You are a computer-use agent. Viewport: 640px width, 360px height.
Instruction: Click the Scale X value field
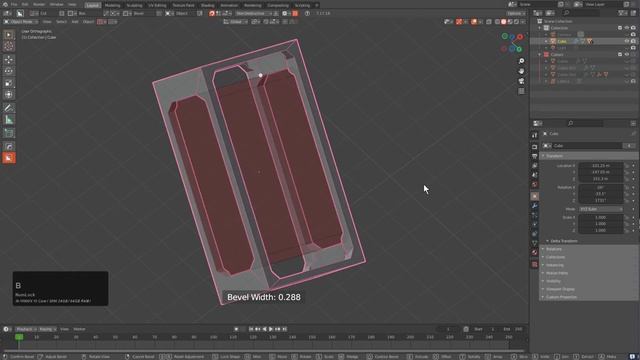600,218
